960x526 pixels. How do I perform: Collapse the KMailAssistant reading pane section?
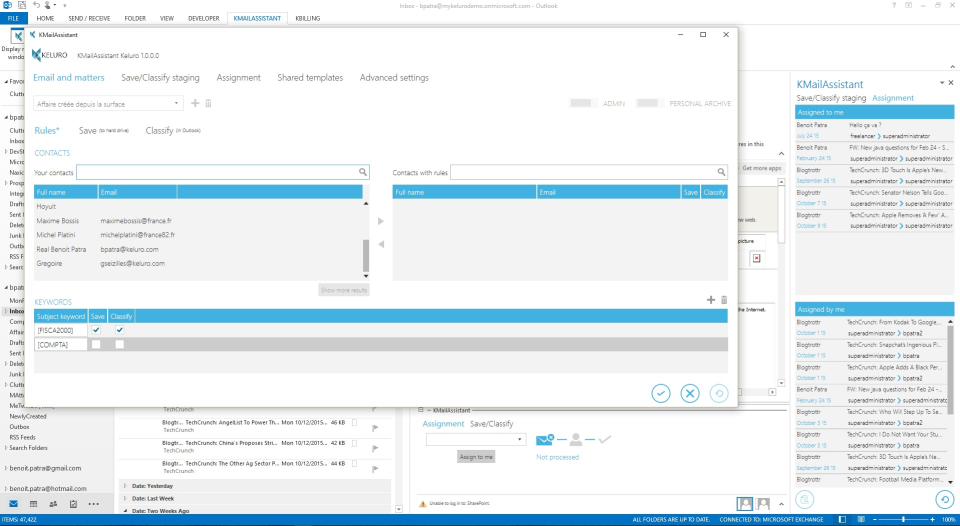pyautogui.click(x=421, y=410)
